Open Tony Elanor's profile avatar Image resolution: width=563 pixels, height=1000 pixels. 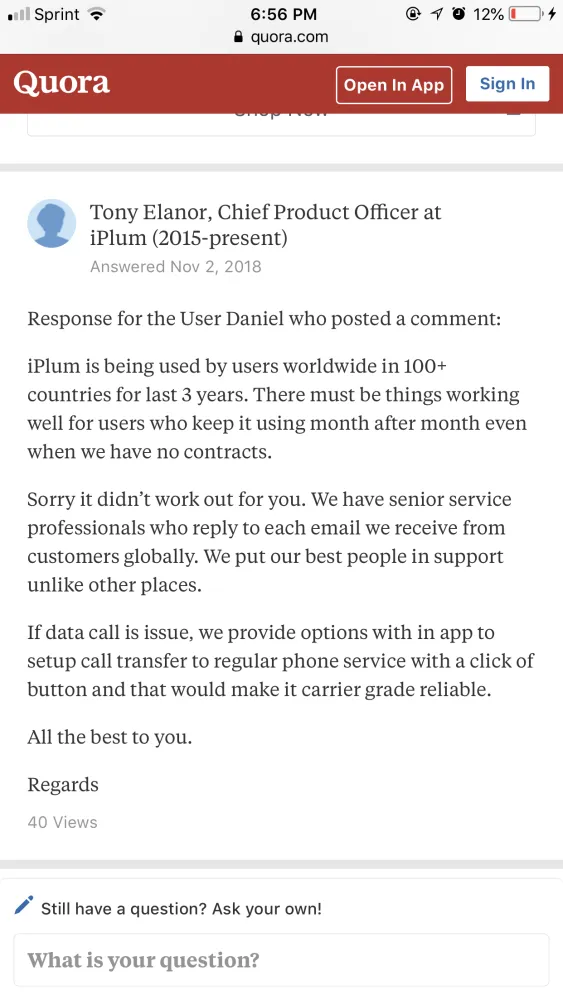(x=52, y=223)
